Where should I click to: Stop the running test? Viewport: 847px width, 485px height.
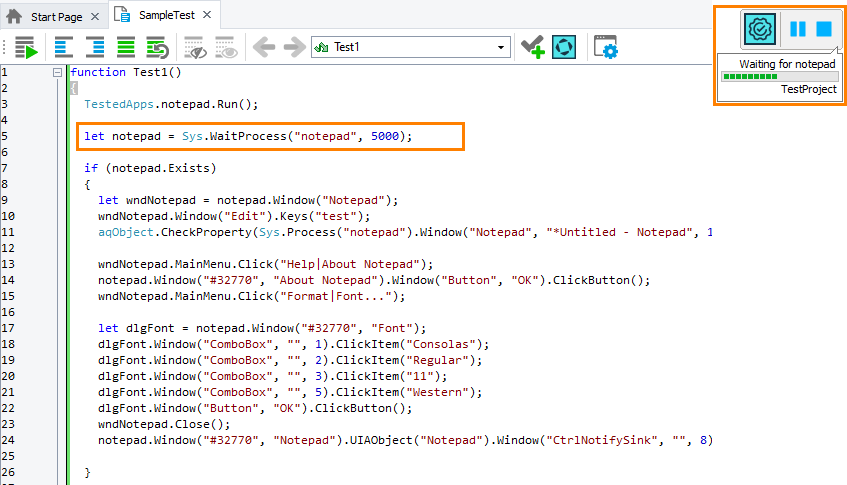[823, 30]
